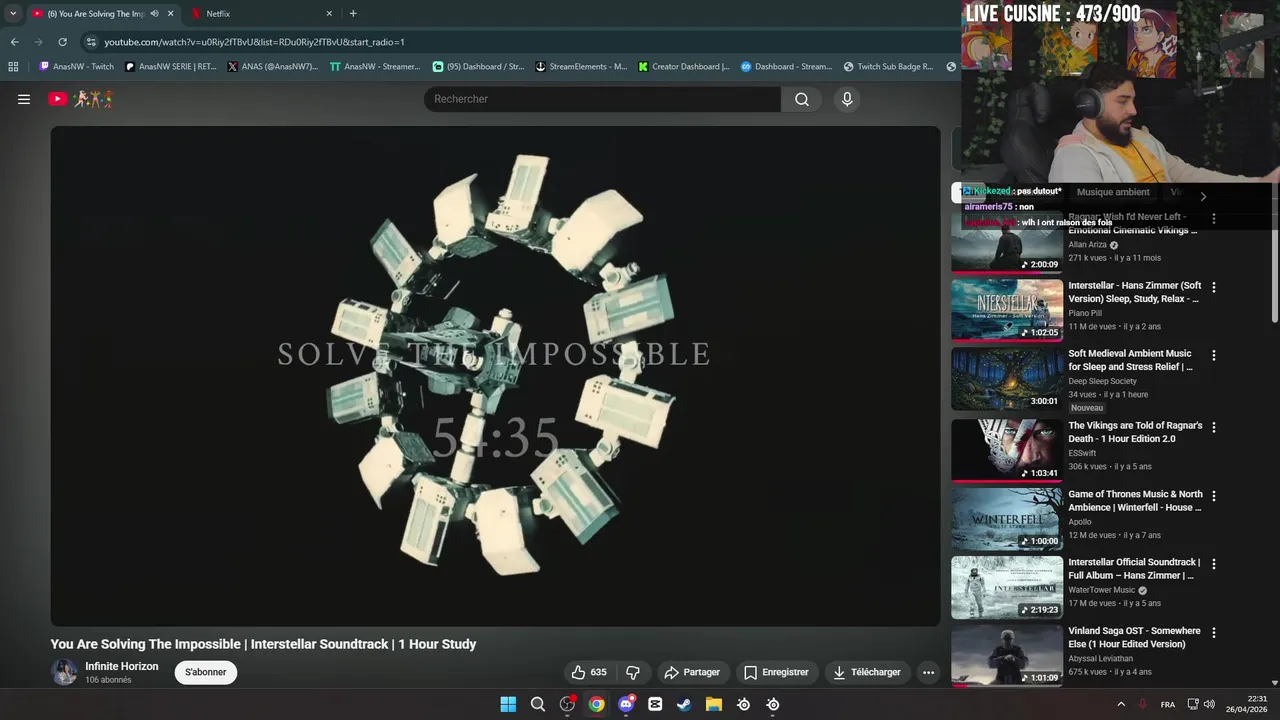Click the search magnifier button
This screenshot has height=720, width=1280.
(x=802, y=99)
